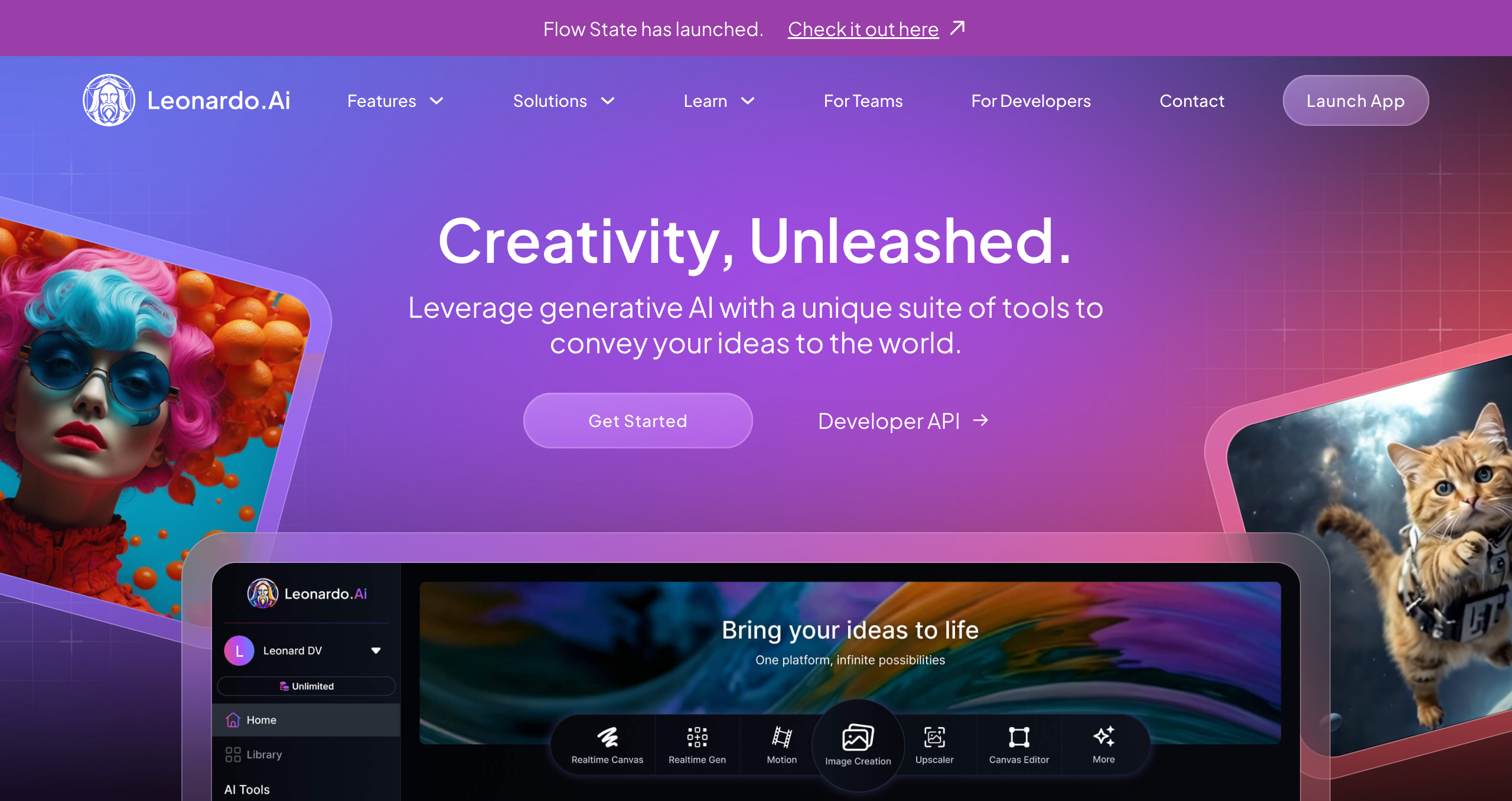The image size is (1512, 801).
Task: Open the Upscaler tool icon
Action: [x=934, y=737]
